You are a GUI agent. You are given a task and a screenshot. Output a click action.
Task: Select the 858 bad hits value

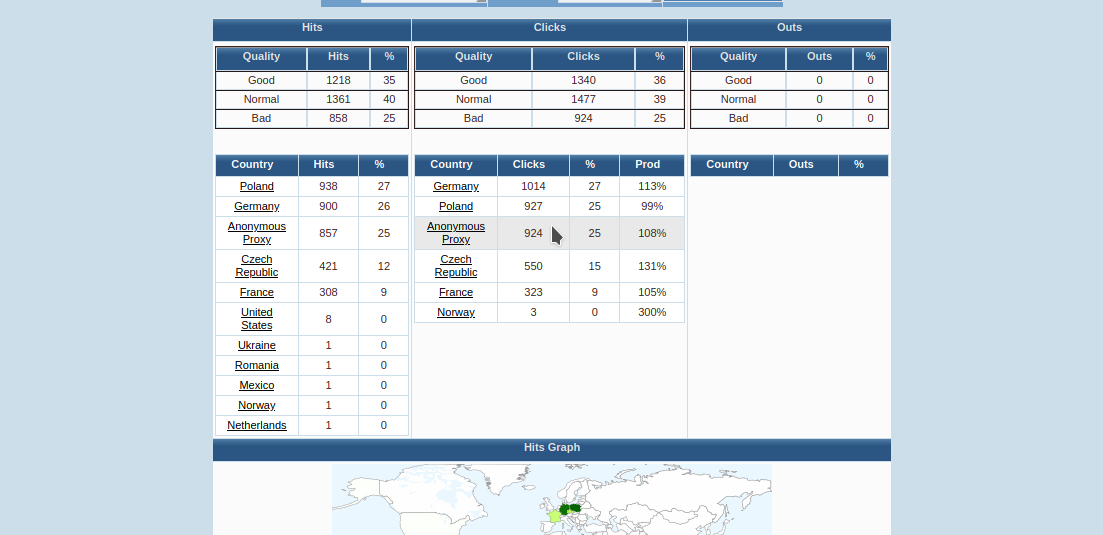click(338, 118)
